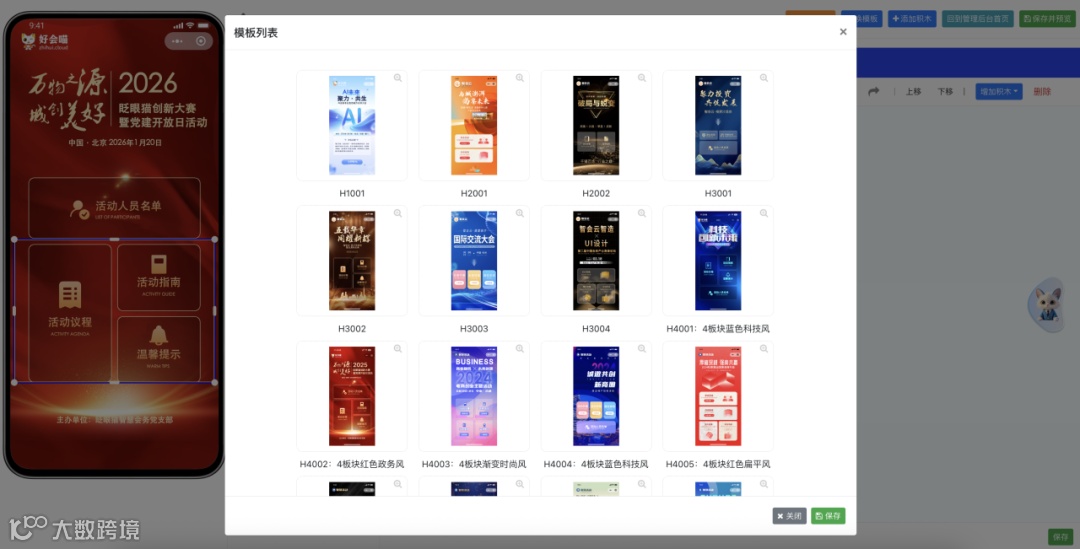This screenshot has height=549, width=1080.
Task: Choose the H4002 red government-style thumbnail
Action: [352, 396]
